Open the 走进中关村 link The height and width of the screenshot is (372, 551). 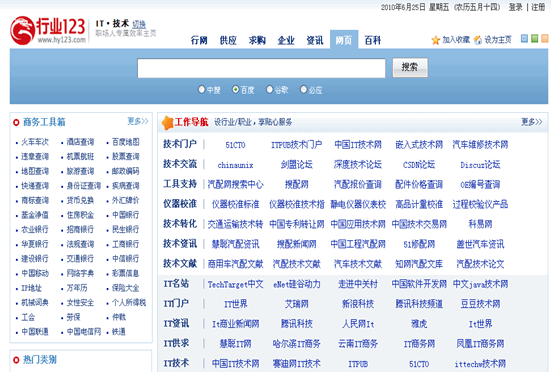pos(358,284)
